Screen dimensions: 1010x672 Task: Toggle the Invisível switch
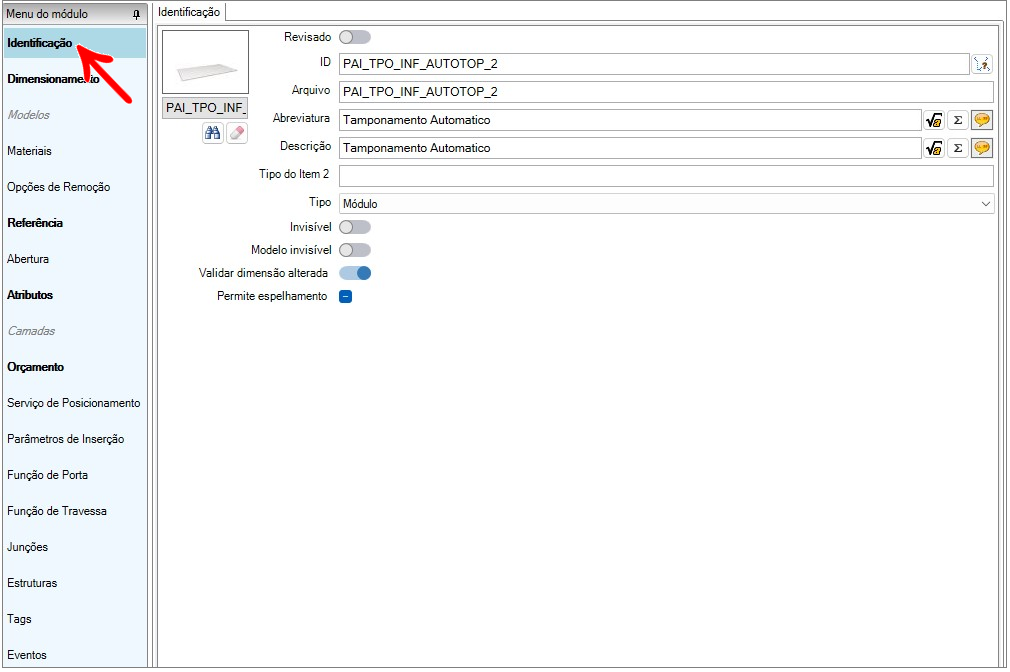355,227
